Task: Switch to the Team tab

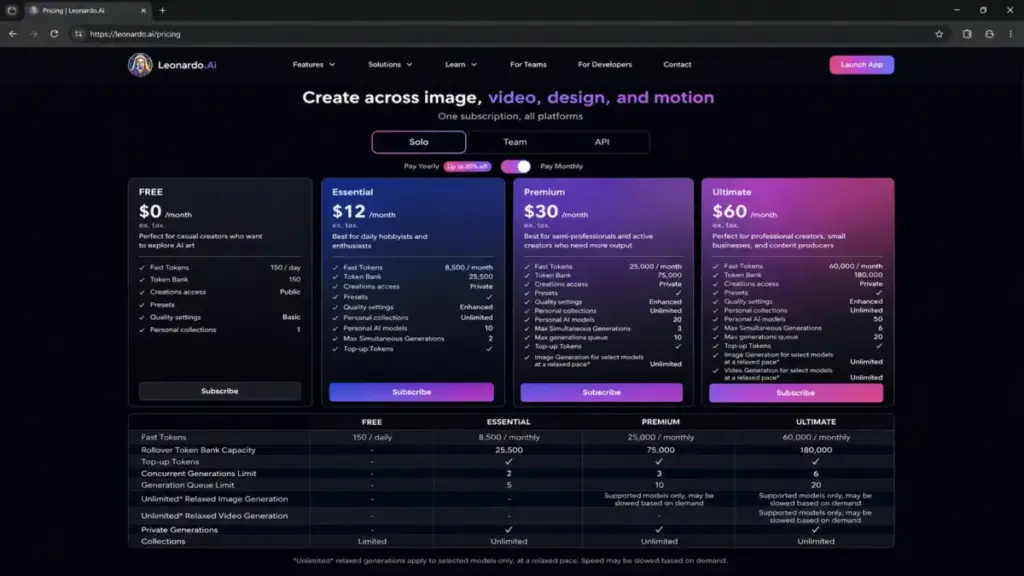Action: click(515, 142)
